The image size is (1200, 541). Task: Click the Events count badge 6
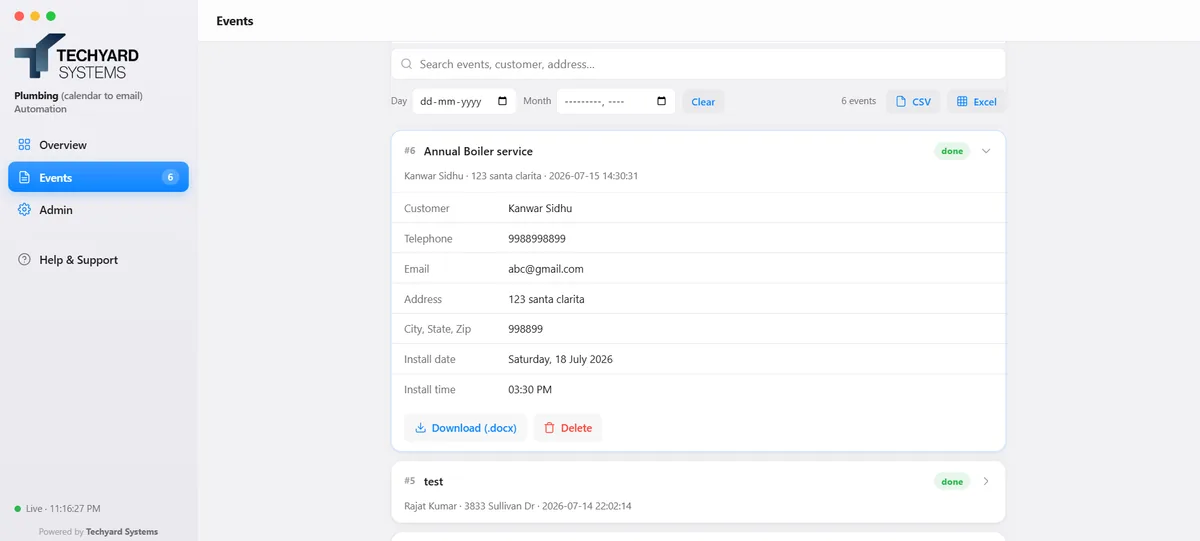click(170, 177)
